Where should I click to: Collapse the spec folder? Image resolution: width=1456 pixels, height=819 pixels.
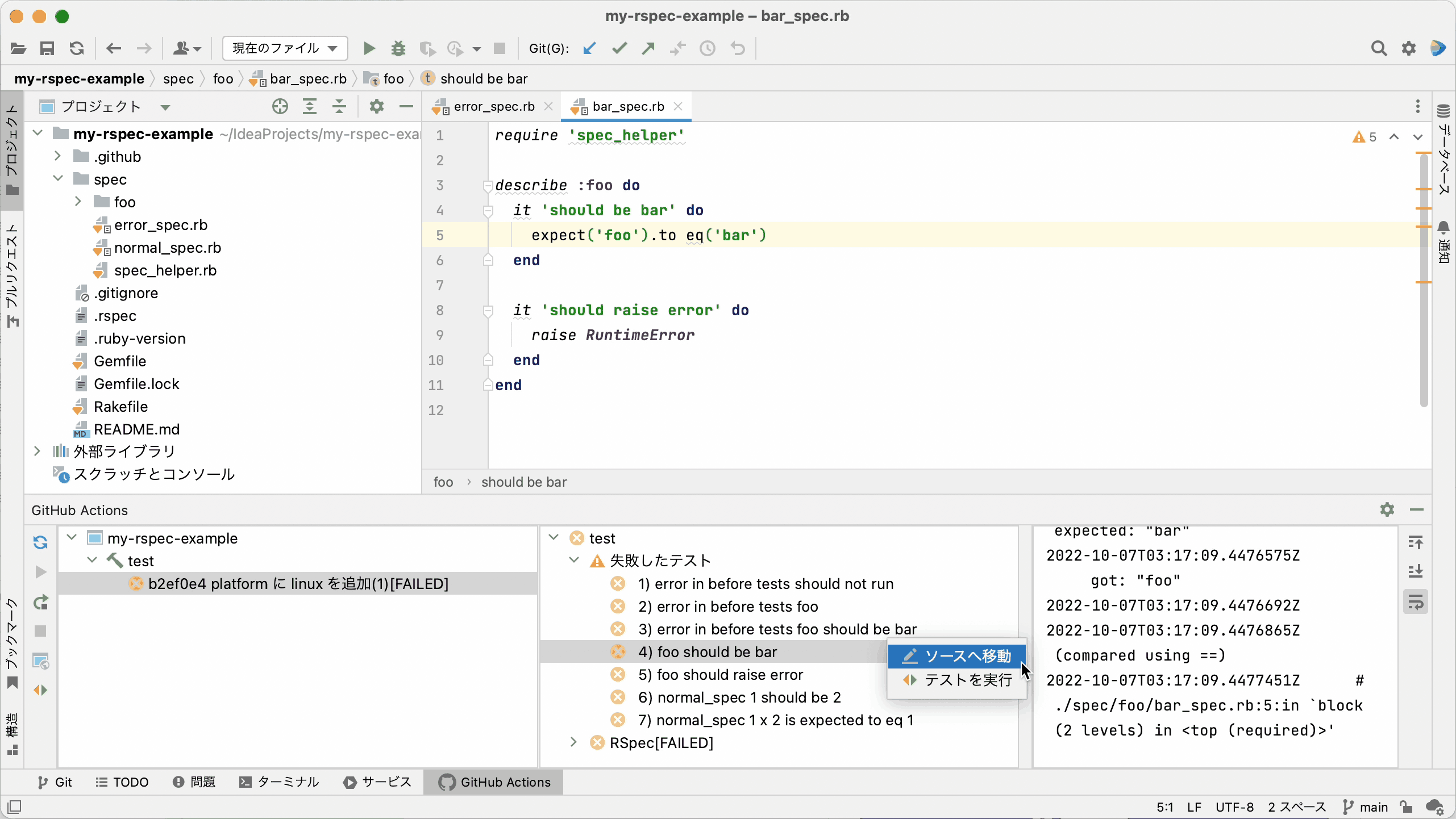(57, 178)
